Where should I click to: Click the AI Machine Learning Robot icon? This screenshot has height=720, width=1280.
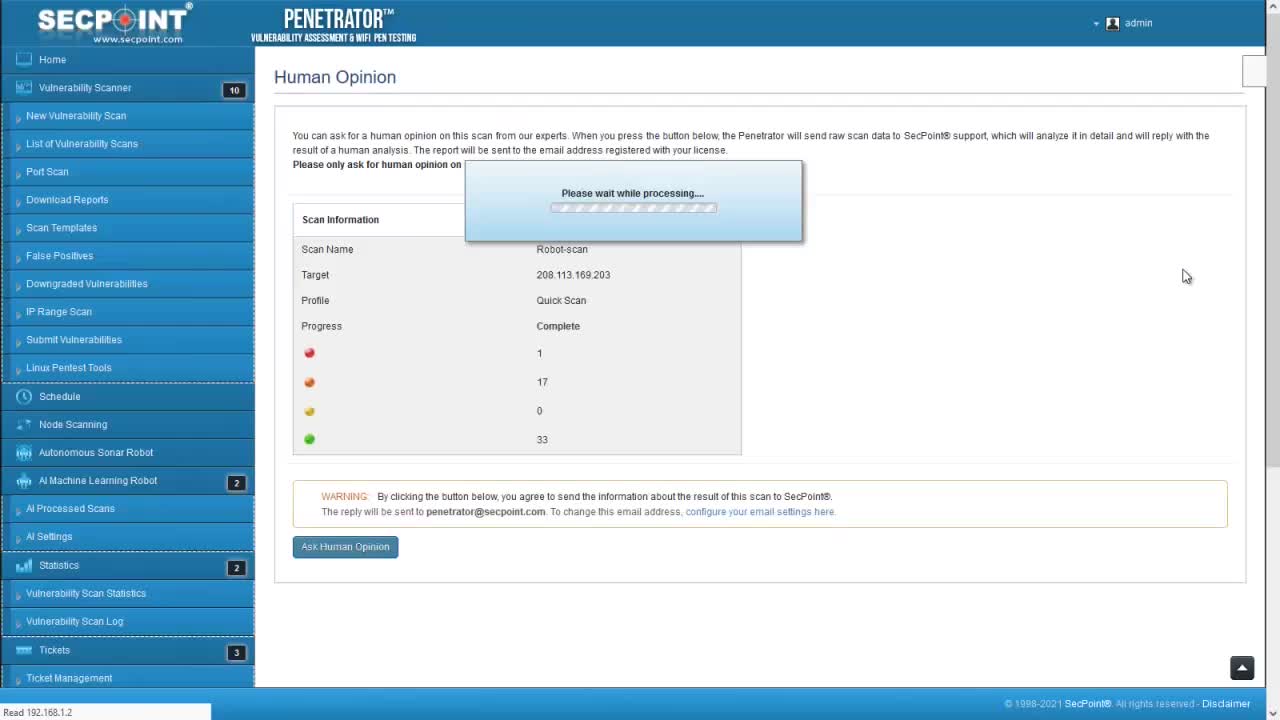24,481
